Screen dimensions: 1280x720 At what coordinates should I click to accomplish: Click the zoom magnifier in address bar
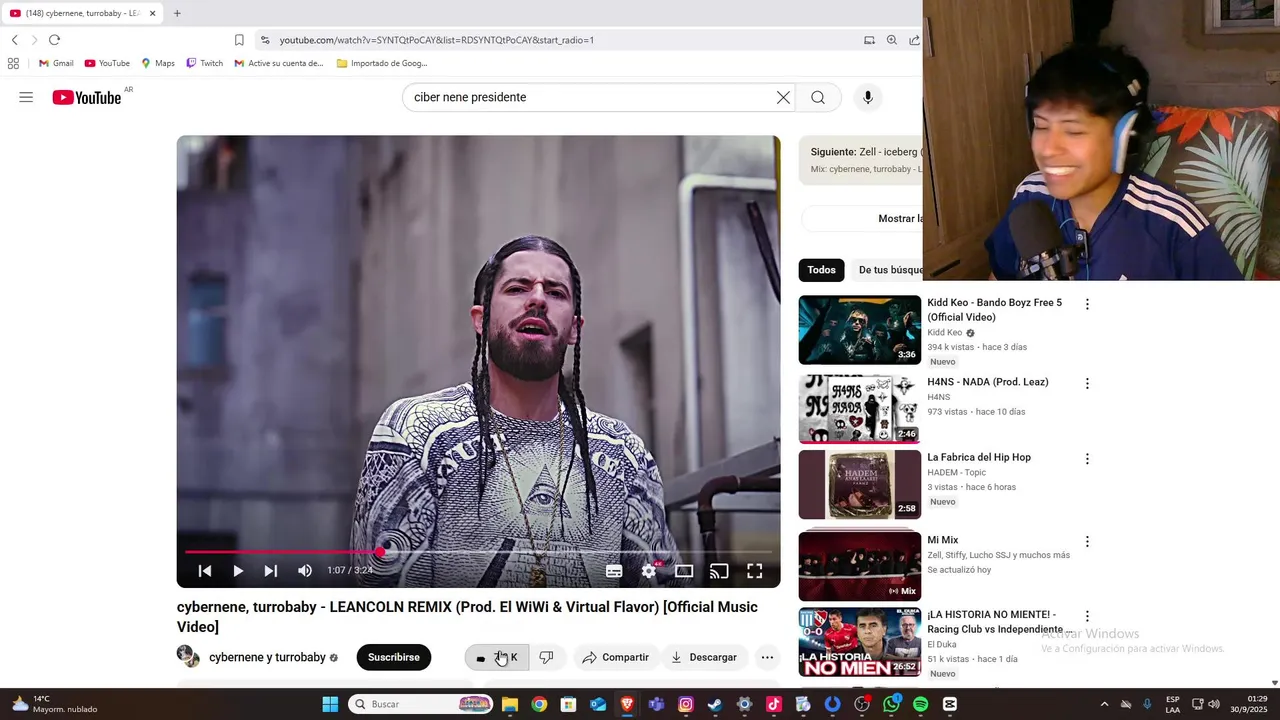[x=892, y=40]
